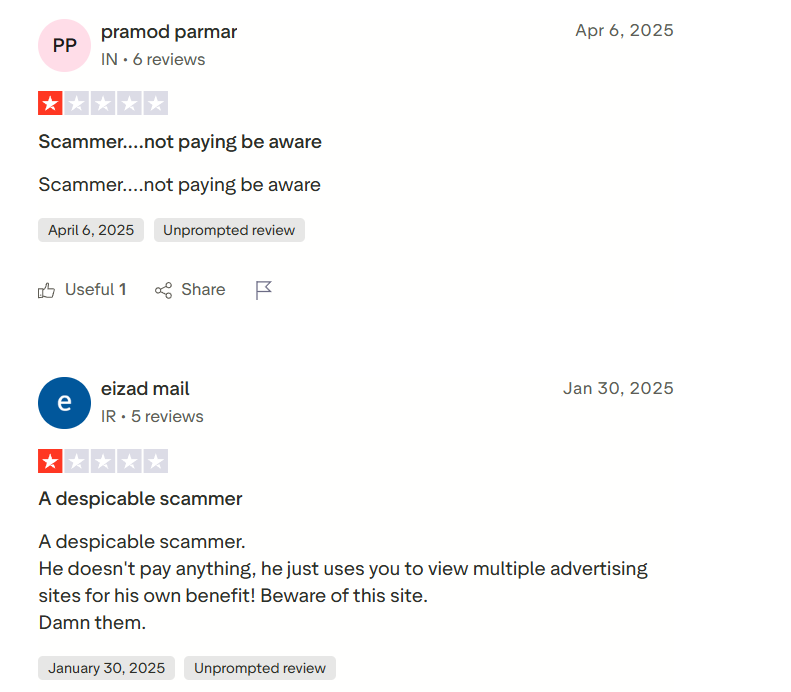Image resolution: width=791 pixels, height=692 pixels.
Task: Click the Share label on pramod's review
Action: 203,290
